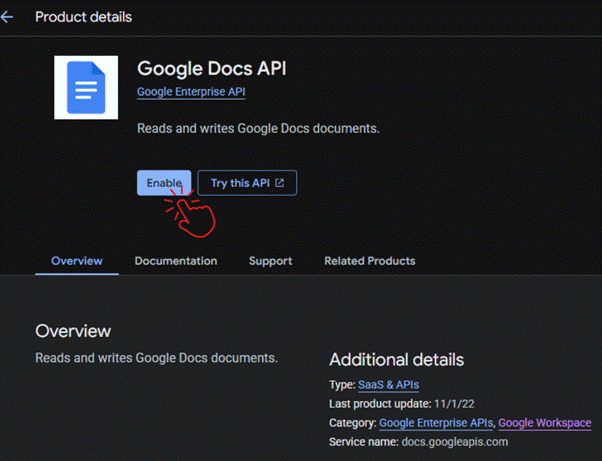Viewport: 602px width, 461px height.
Task: Click external-link icon in Try this API
Action: coord(280,183)
